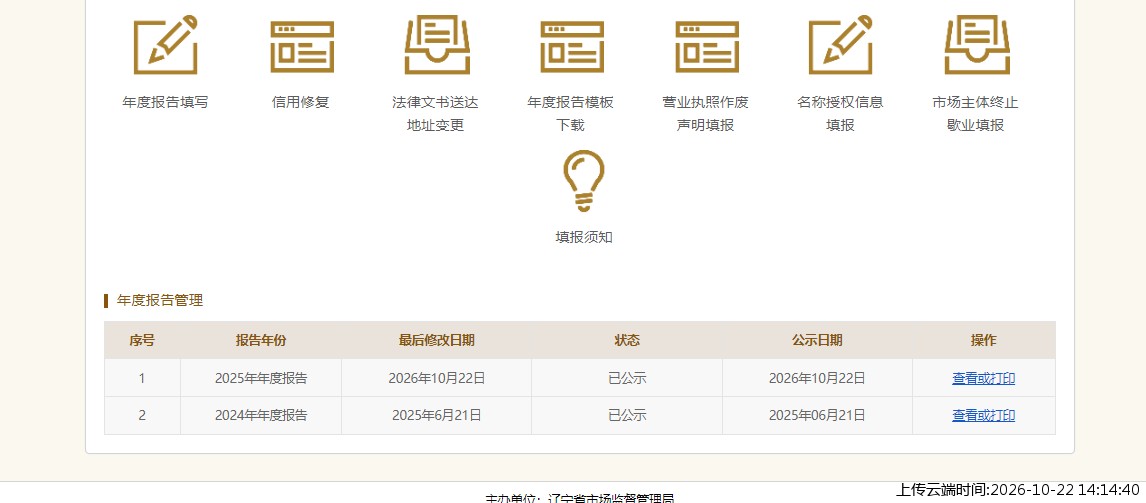Click the 营业执照作废声明填报 label text
Image resolution: width=1146 pixels, height=503 pixels.
coord(705,113)
